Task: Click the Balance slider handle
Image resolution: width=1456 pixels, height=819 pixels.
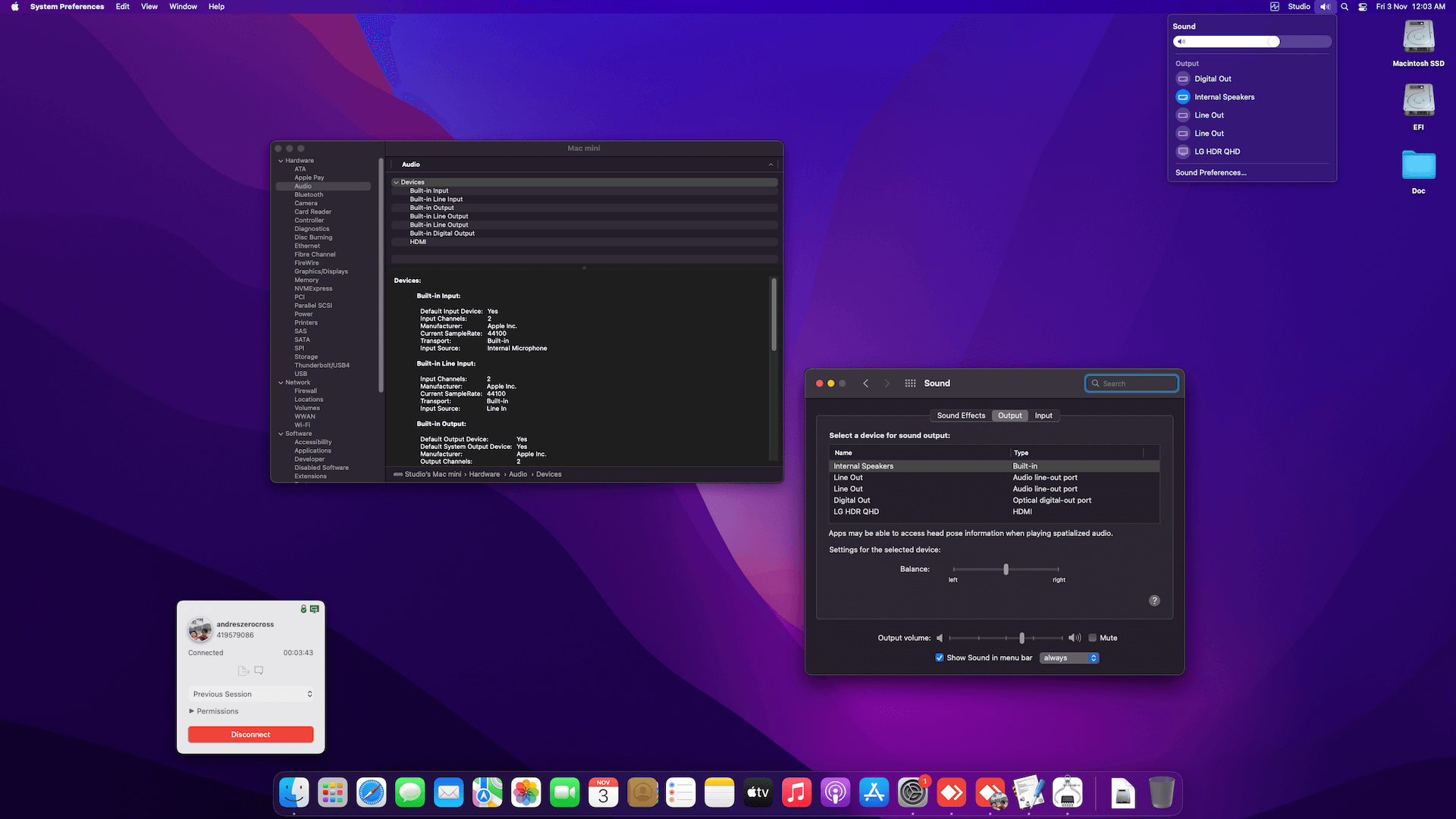Action: (x=1006, y=570)
